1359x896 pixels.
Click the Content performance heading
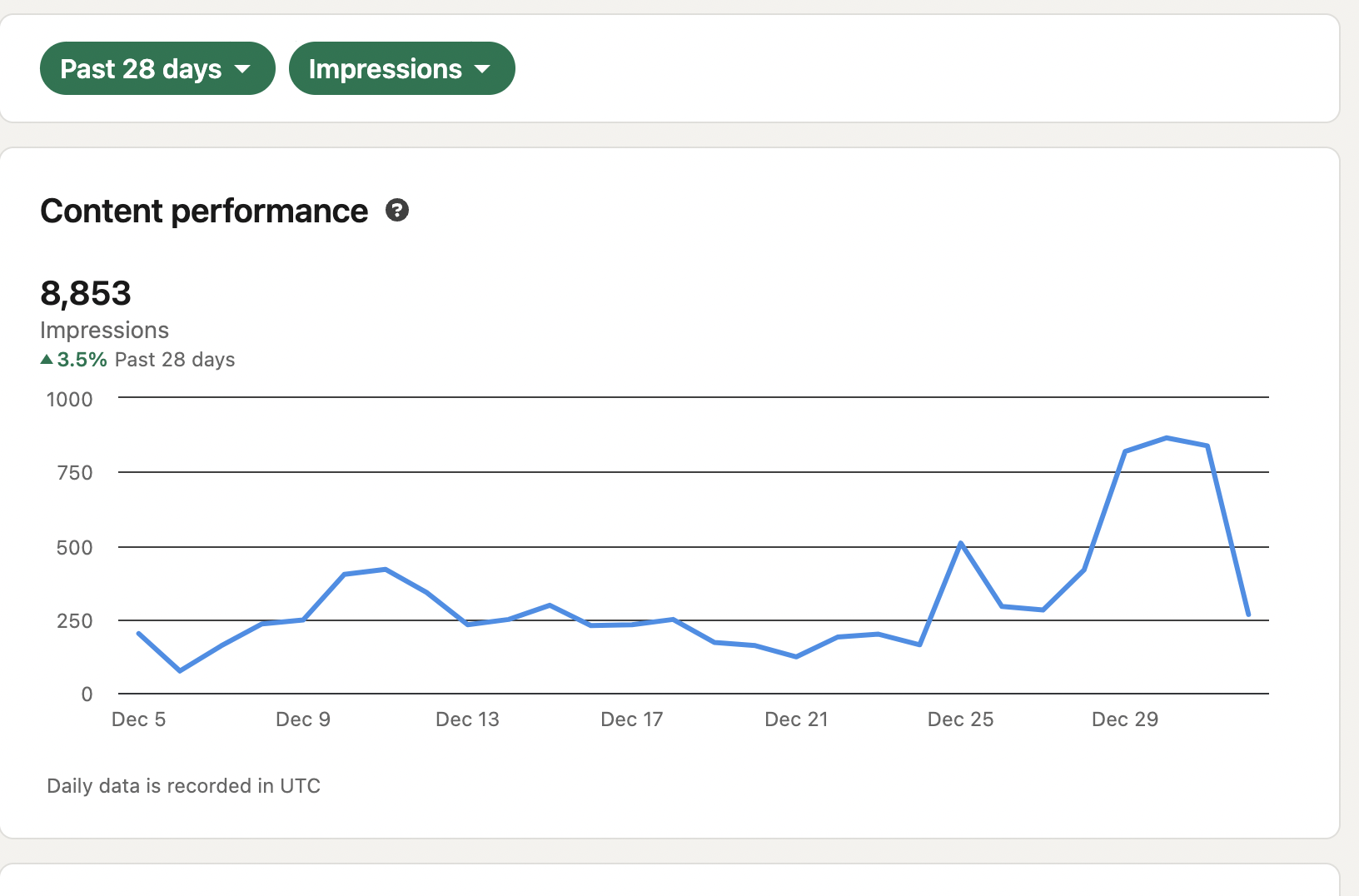coord(204,212)
